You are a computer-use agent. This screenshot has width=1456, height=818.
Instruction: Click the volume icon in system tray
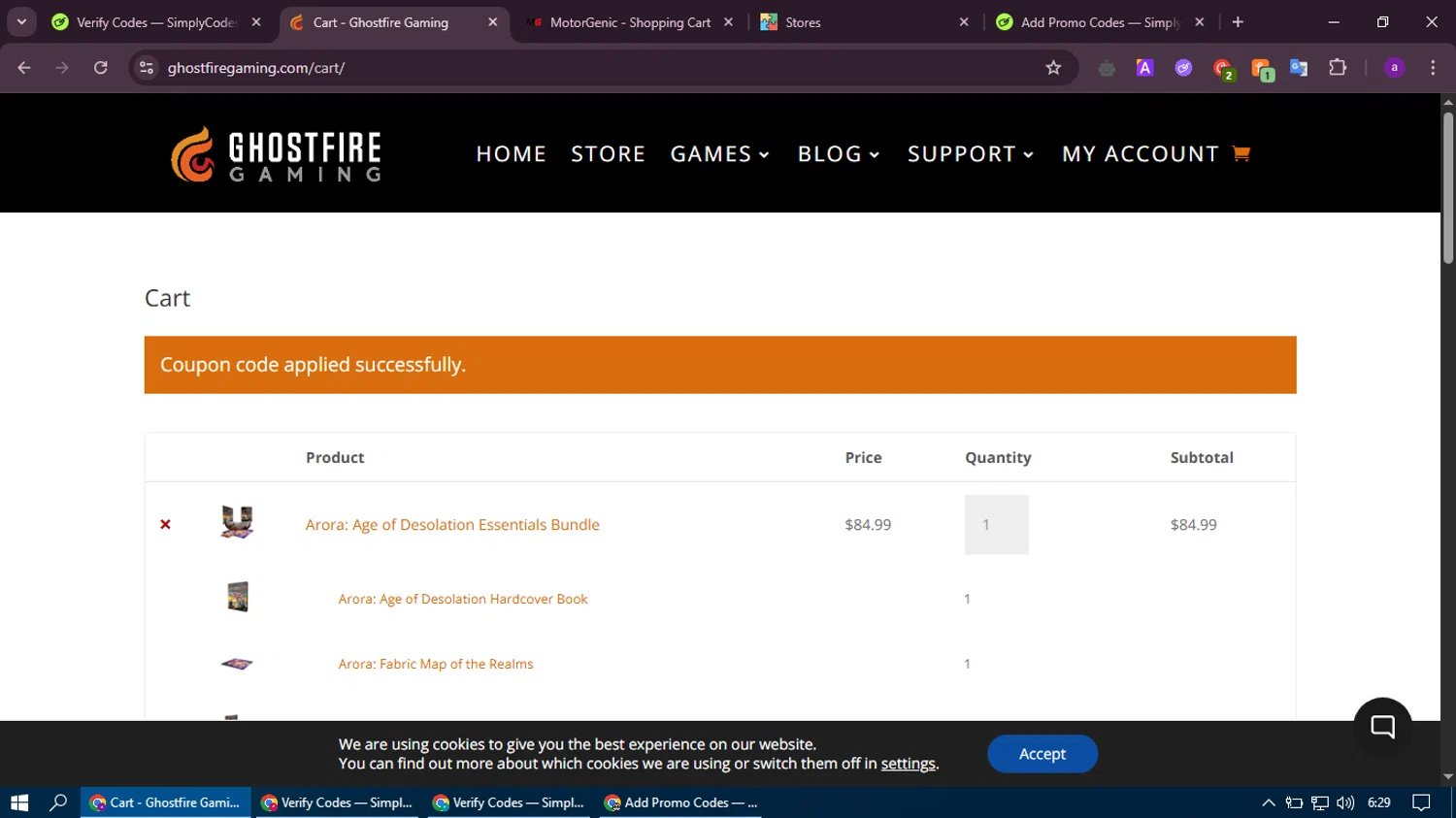pos(1345,802)
